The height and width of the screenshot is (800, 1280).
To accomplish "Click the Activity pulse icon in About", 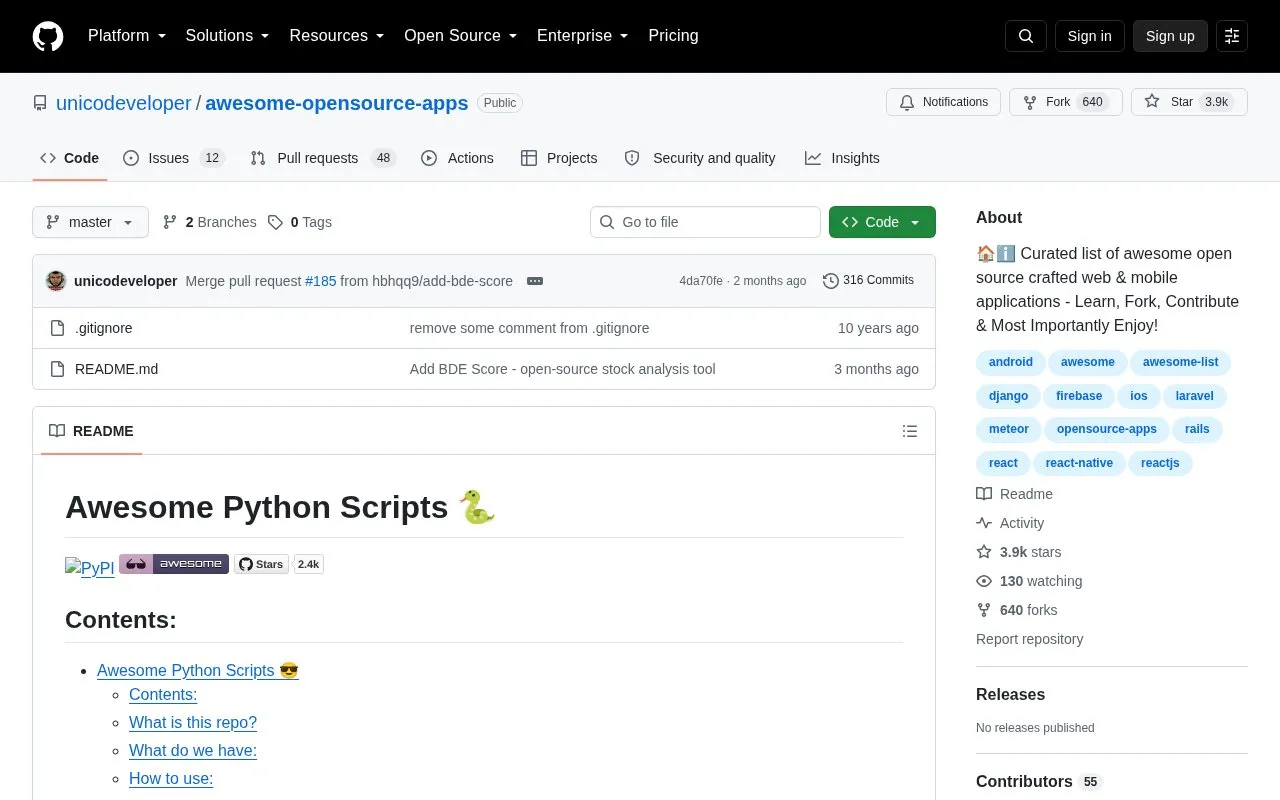I will [984, 523].
